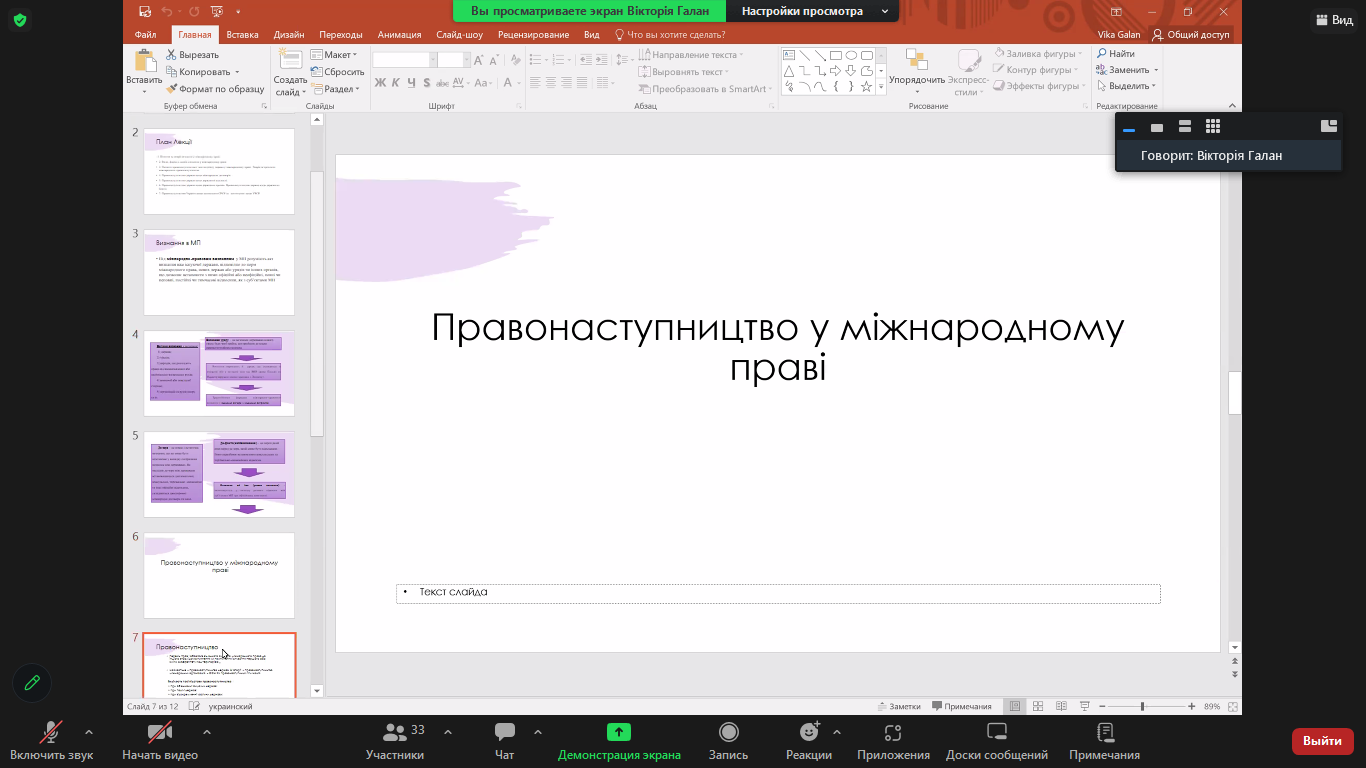Select slide 4 thumbnail in sidebar
Image resolution: width=1366 pixels, height=768 pixels.
click(x=218, y=372)
